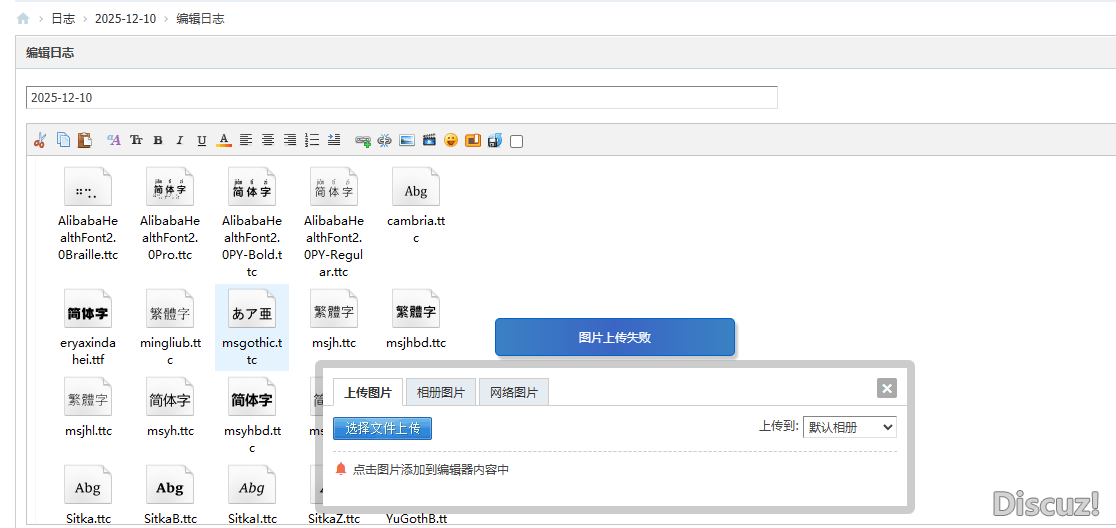
Task: Switch to the 相册图片 tab
Action: (x=441, y=393)
